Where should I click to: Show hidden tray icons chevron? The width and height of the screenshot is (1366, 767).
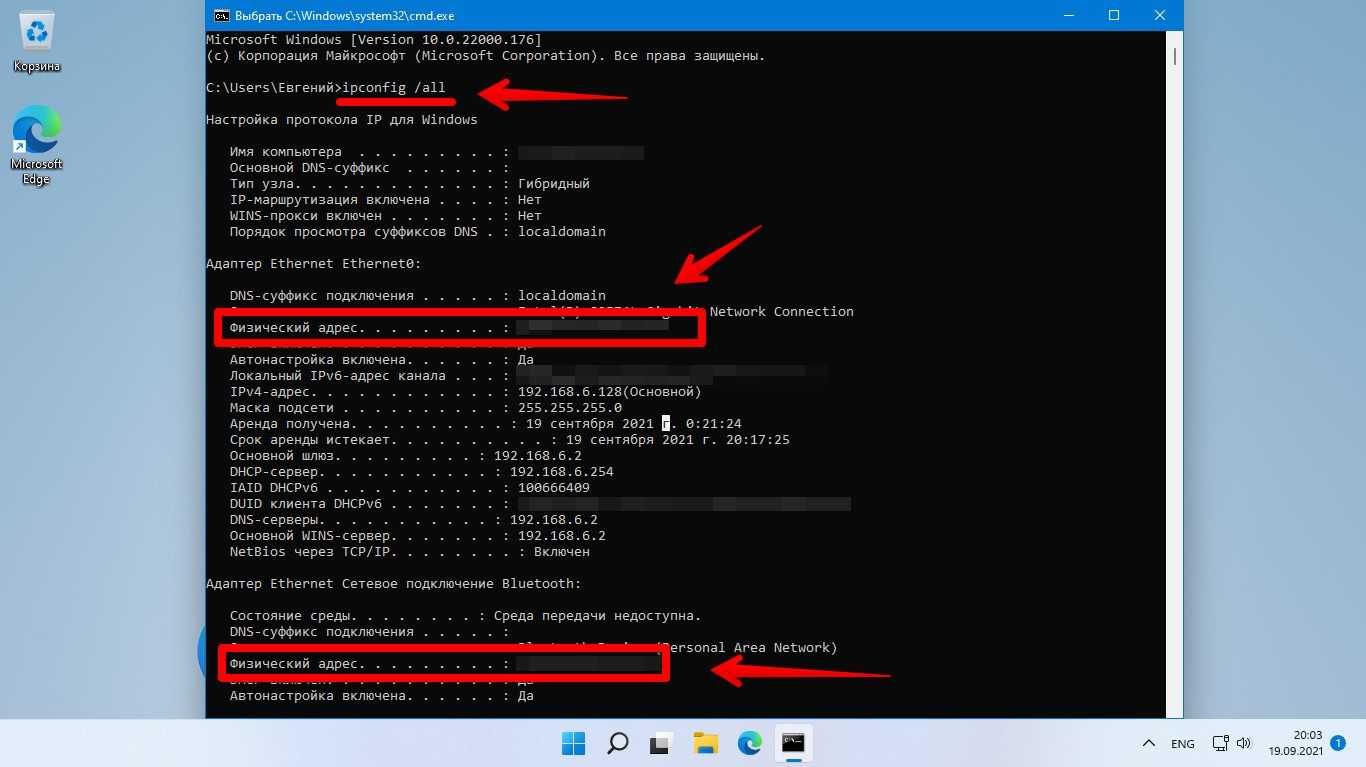coord(1149,744)
